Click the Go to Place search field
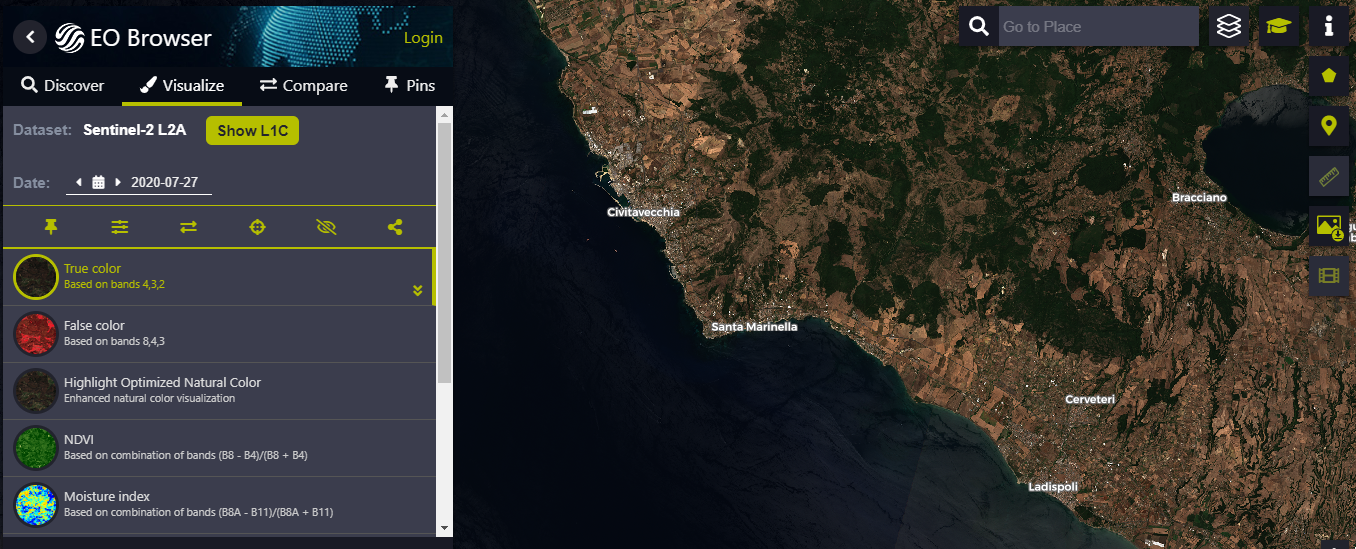This screenshot has height=549, width=1356. pyautogui.click(x=1098, y=26)
